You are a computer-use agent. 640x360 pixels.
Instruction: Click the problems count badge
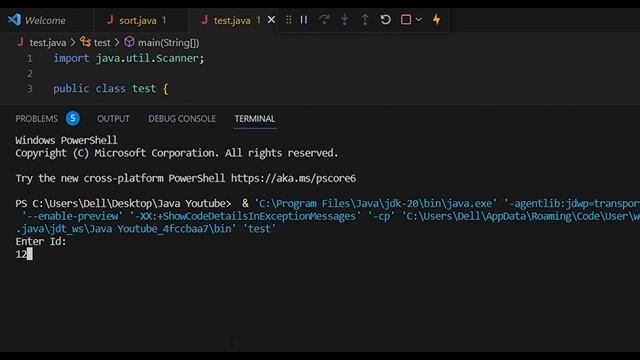[73, 118]
